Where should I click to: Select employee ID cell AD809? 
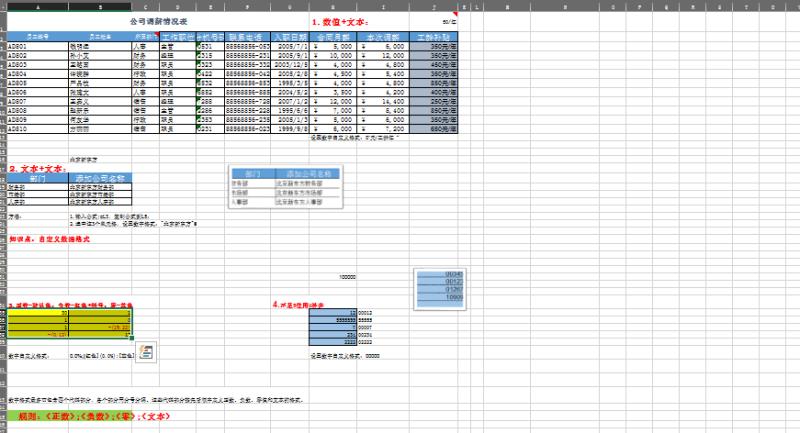click(x=38, y=119)
